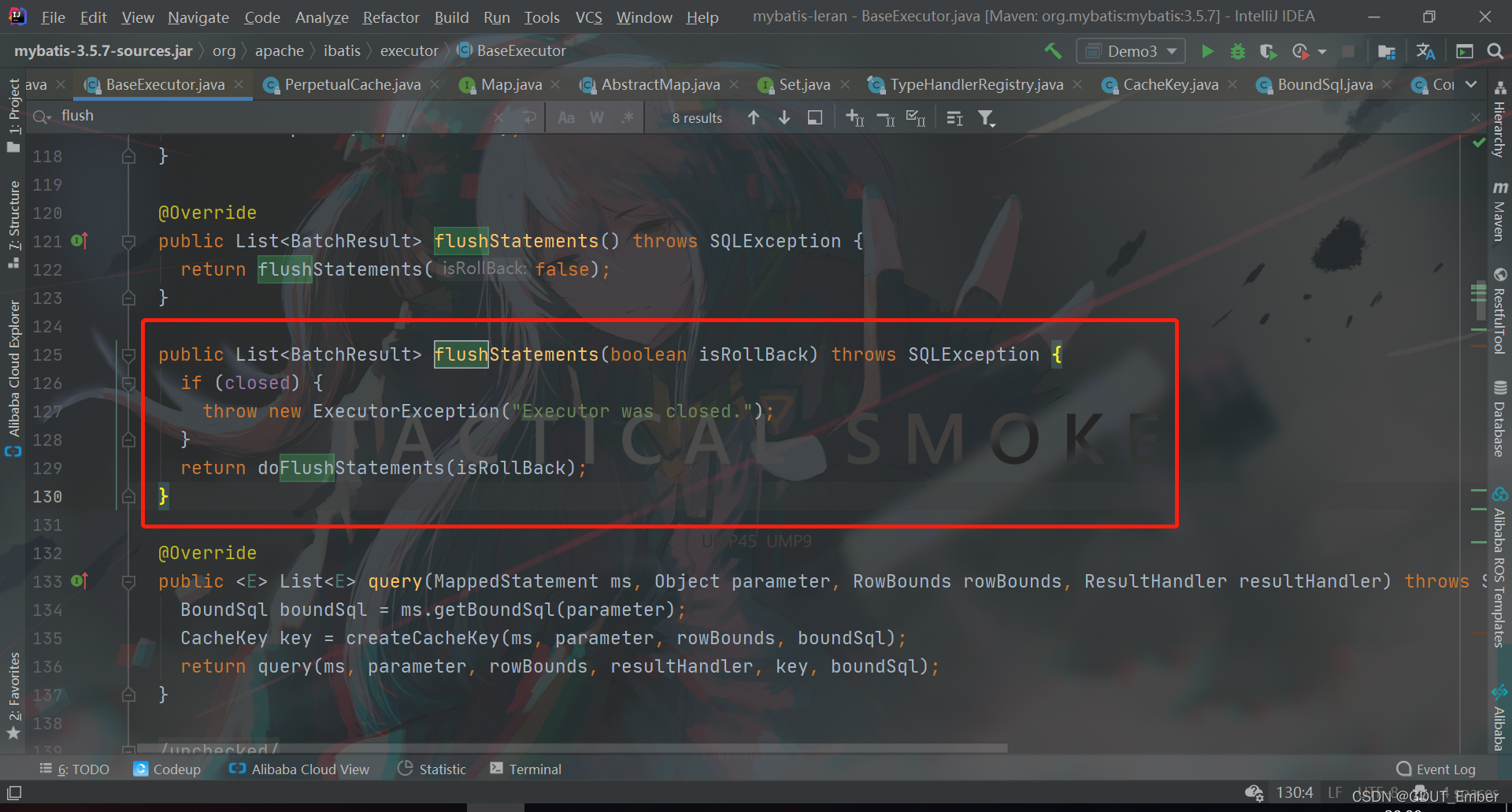Open the Statistic tool window

point(432,769)
